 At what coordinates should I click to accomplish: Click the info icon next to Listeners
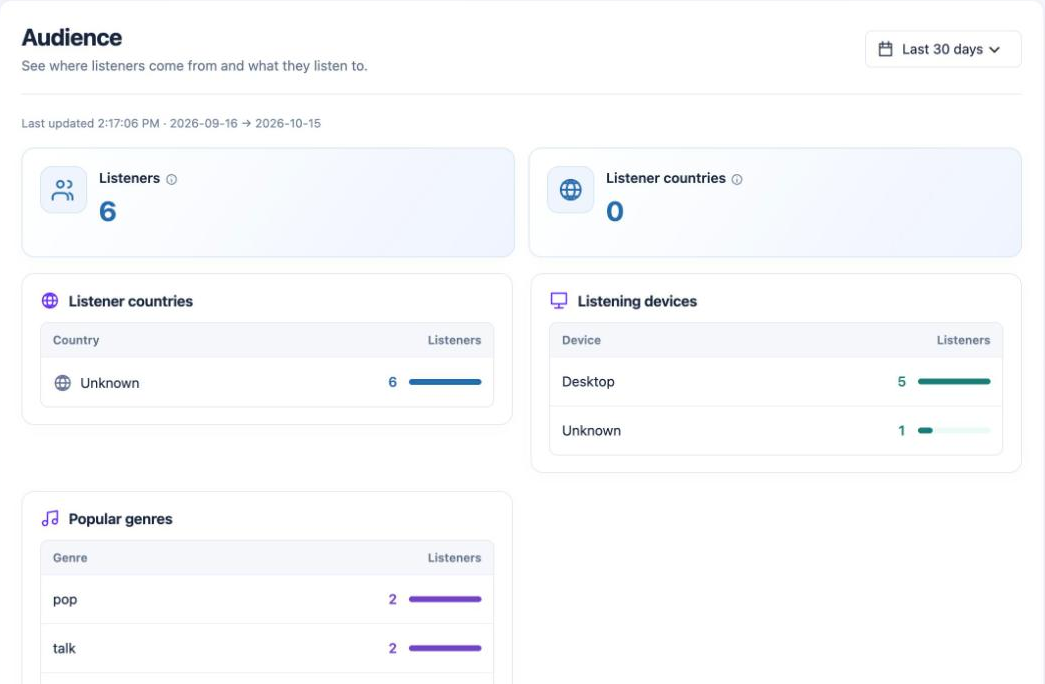171,179
